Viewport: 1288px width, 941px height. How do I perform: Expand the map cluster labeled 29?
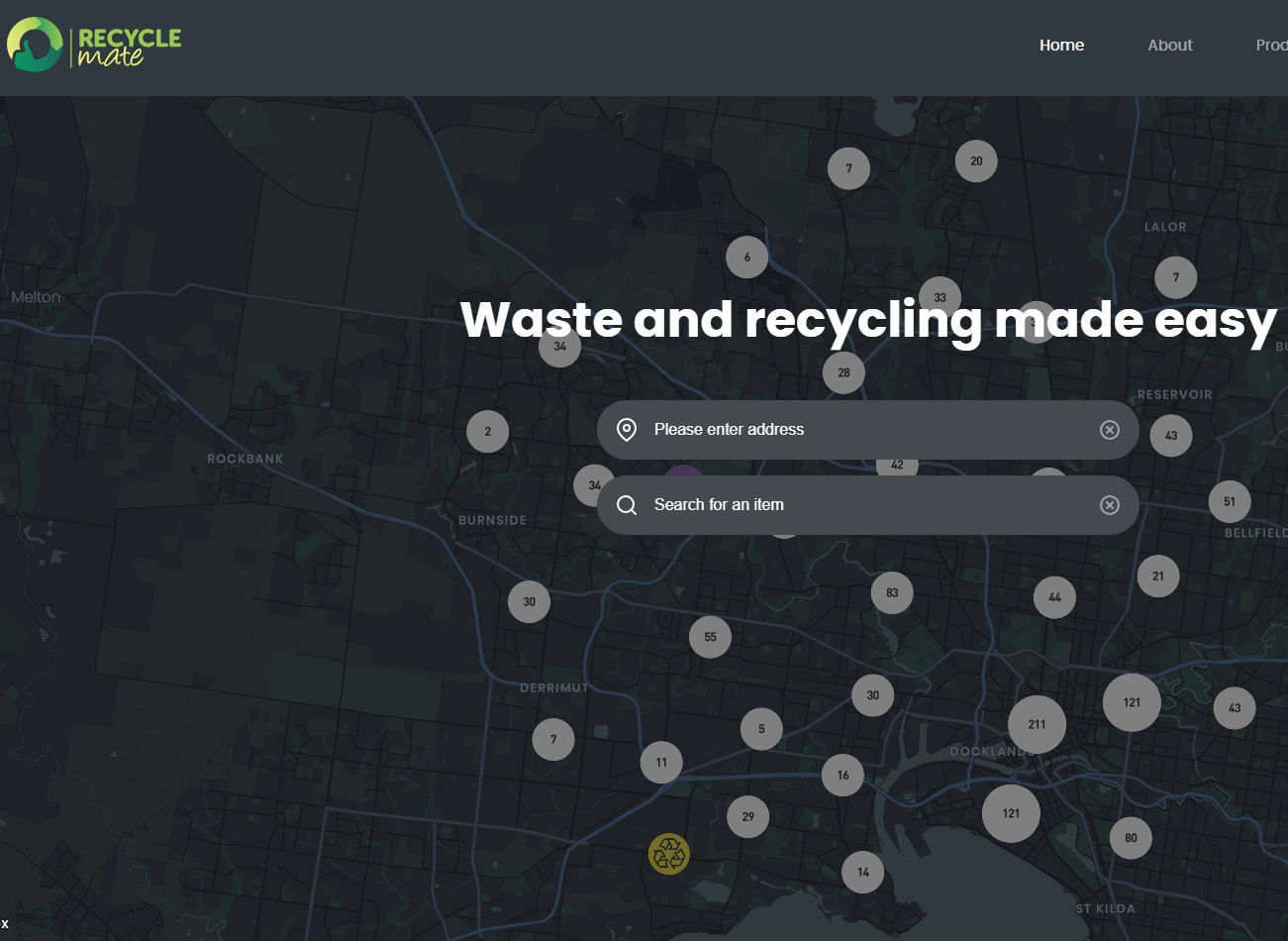(x=747, y=817)
